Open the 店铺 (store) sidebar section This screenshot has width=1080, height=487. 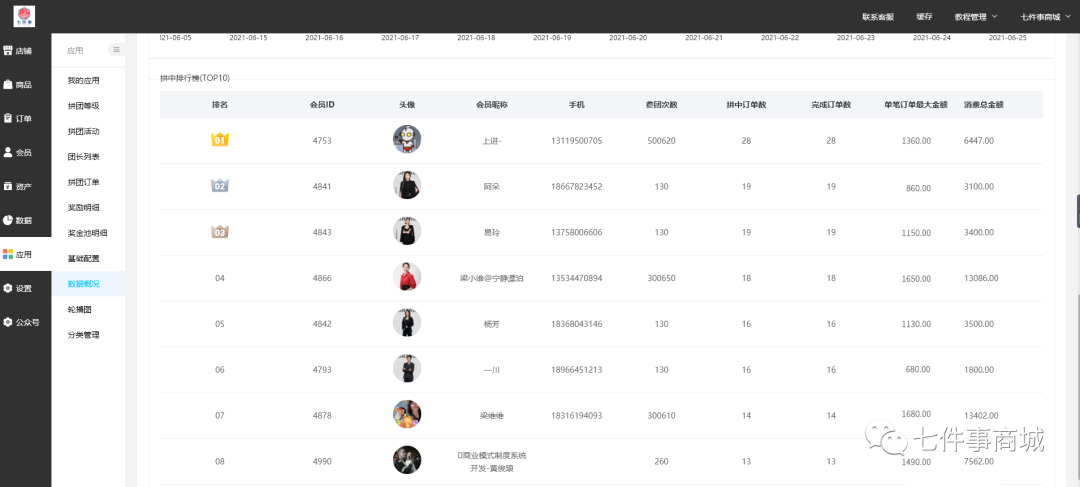click(18, 50)
